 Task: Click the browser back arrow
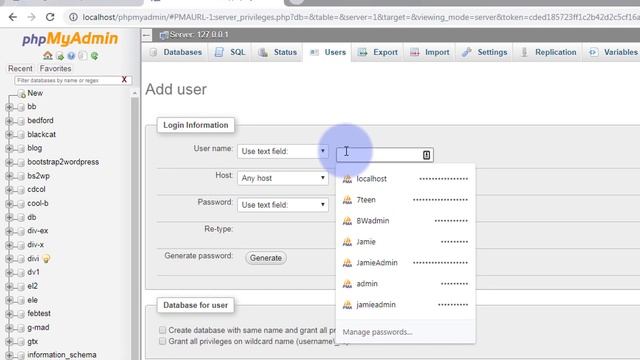13,17
